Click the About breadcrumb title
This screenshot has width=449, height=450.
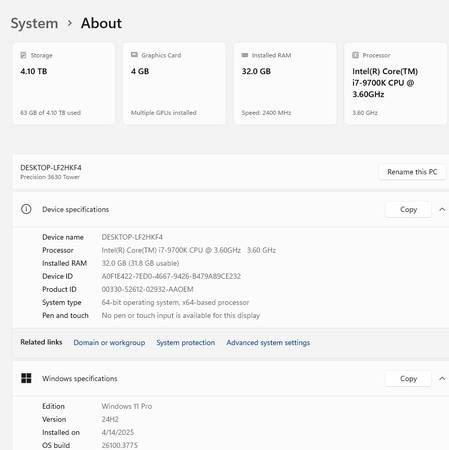coord(101,23)
